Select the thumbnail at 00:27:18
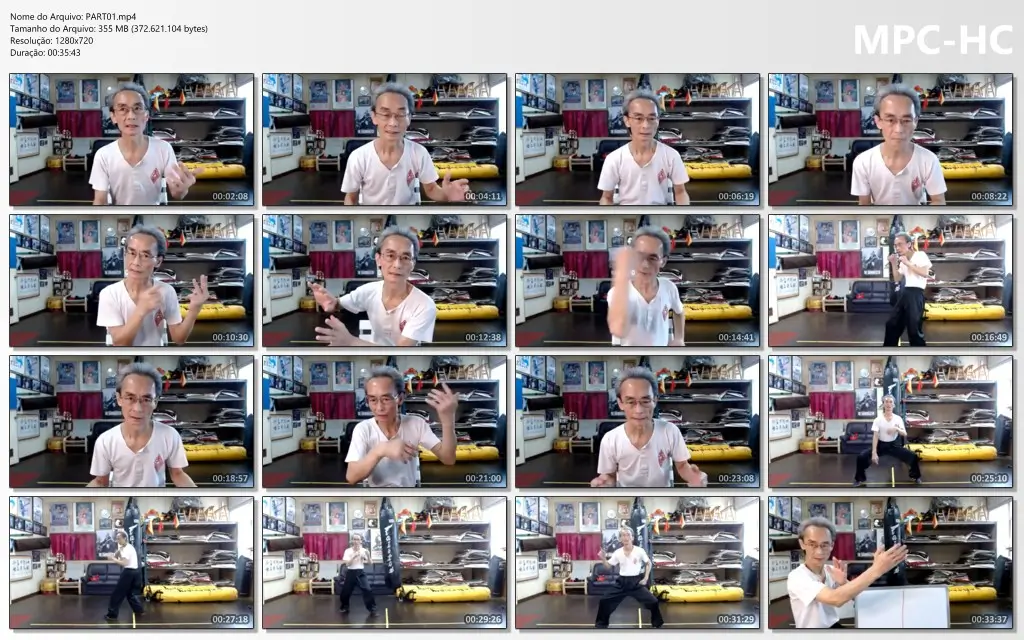Viewport: 1024px width, 640px height. (x=132, y=563)
